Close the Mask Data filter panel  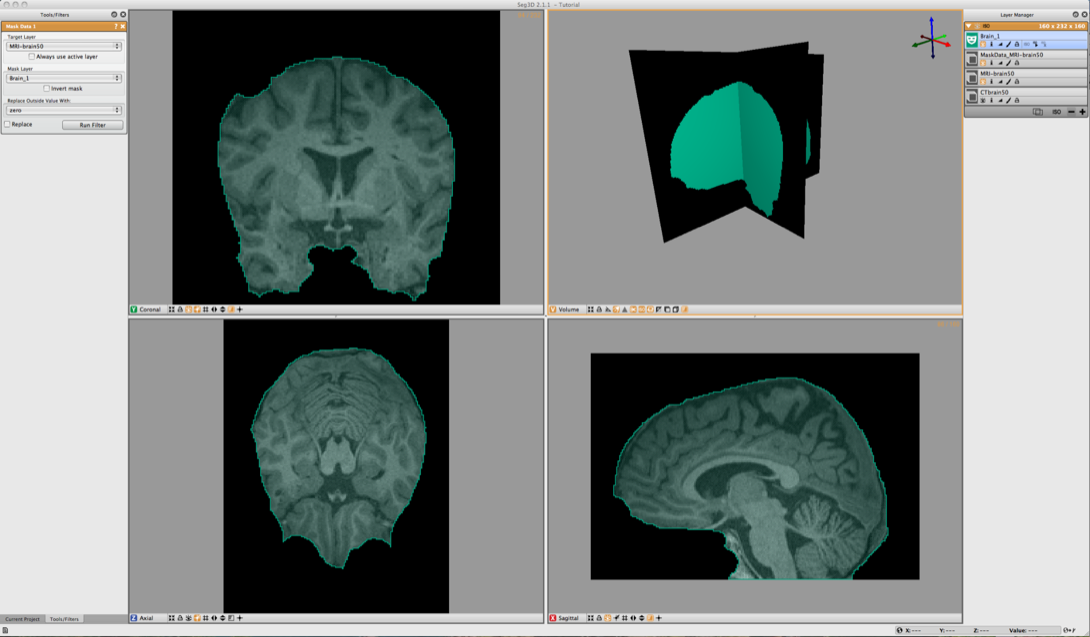123,26
